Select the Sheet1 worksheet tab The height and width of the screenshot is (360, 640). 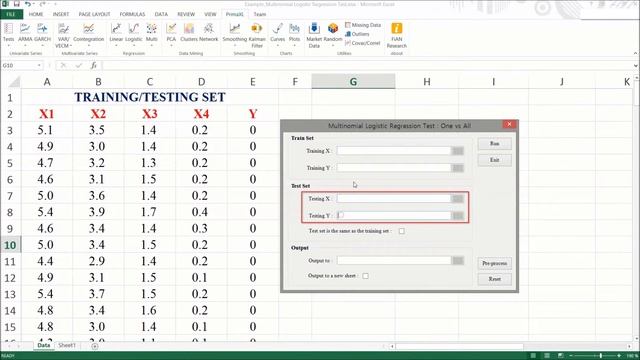pos(67,345)
